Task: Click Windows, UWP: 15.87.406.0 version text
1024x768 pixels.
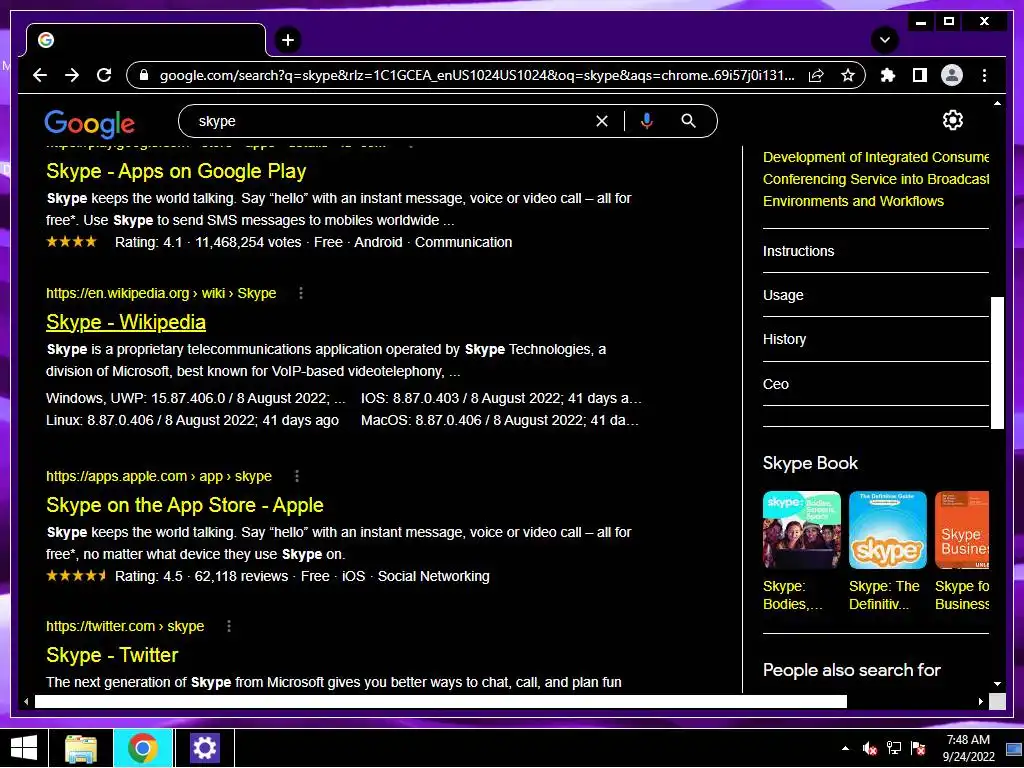Action: pos(196,398)
